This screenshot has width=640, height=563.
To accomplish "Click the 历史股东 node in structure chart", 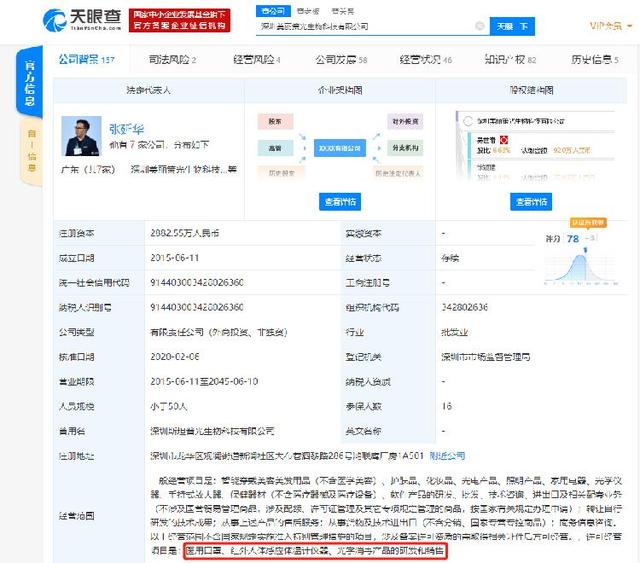I will point(282,173).
